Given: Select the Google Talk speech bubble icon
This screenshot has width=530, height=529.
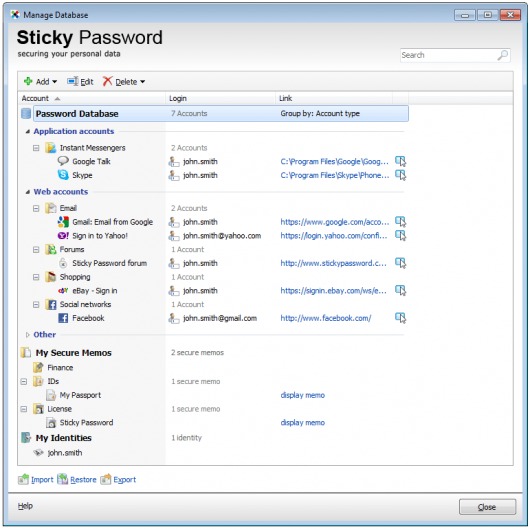Looking at the screenshot, I should [x=63, y=161].
